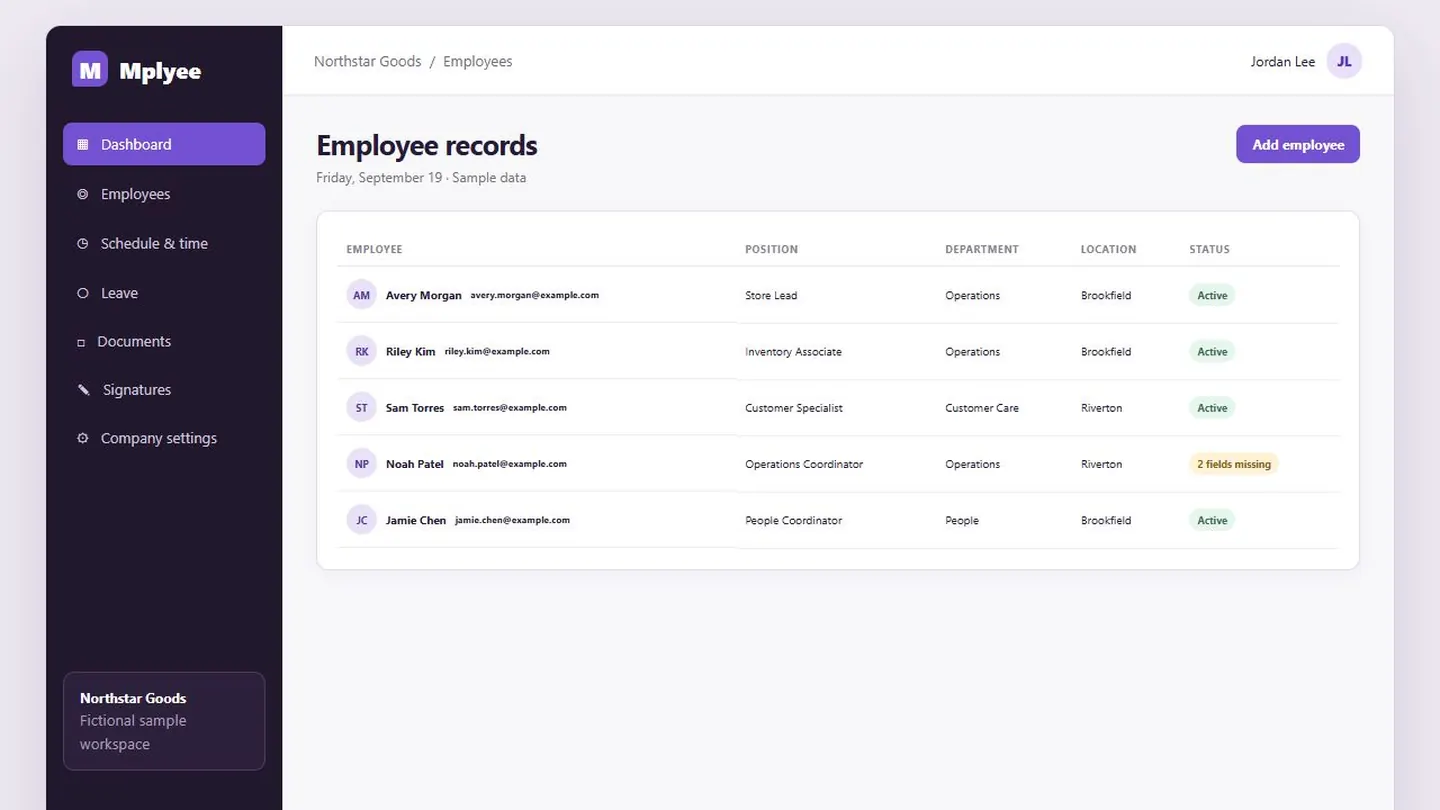
Task: Open Schedule & time page
Action: [x=164, y=243]
